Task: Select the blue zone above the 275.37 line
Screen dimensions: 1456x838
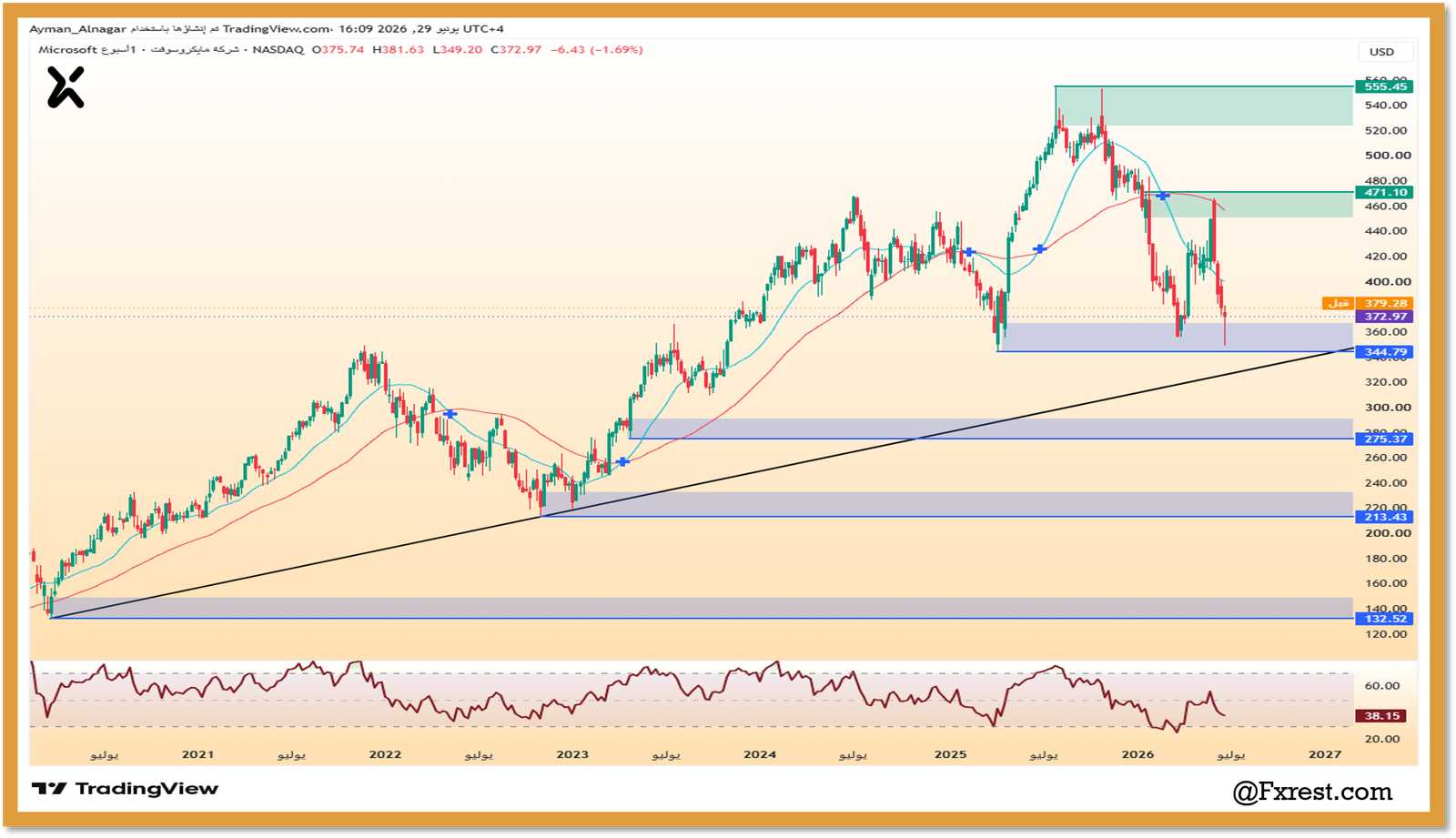Action: tap(991, 429)
